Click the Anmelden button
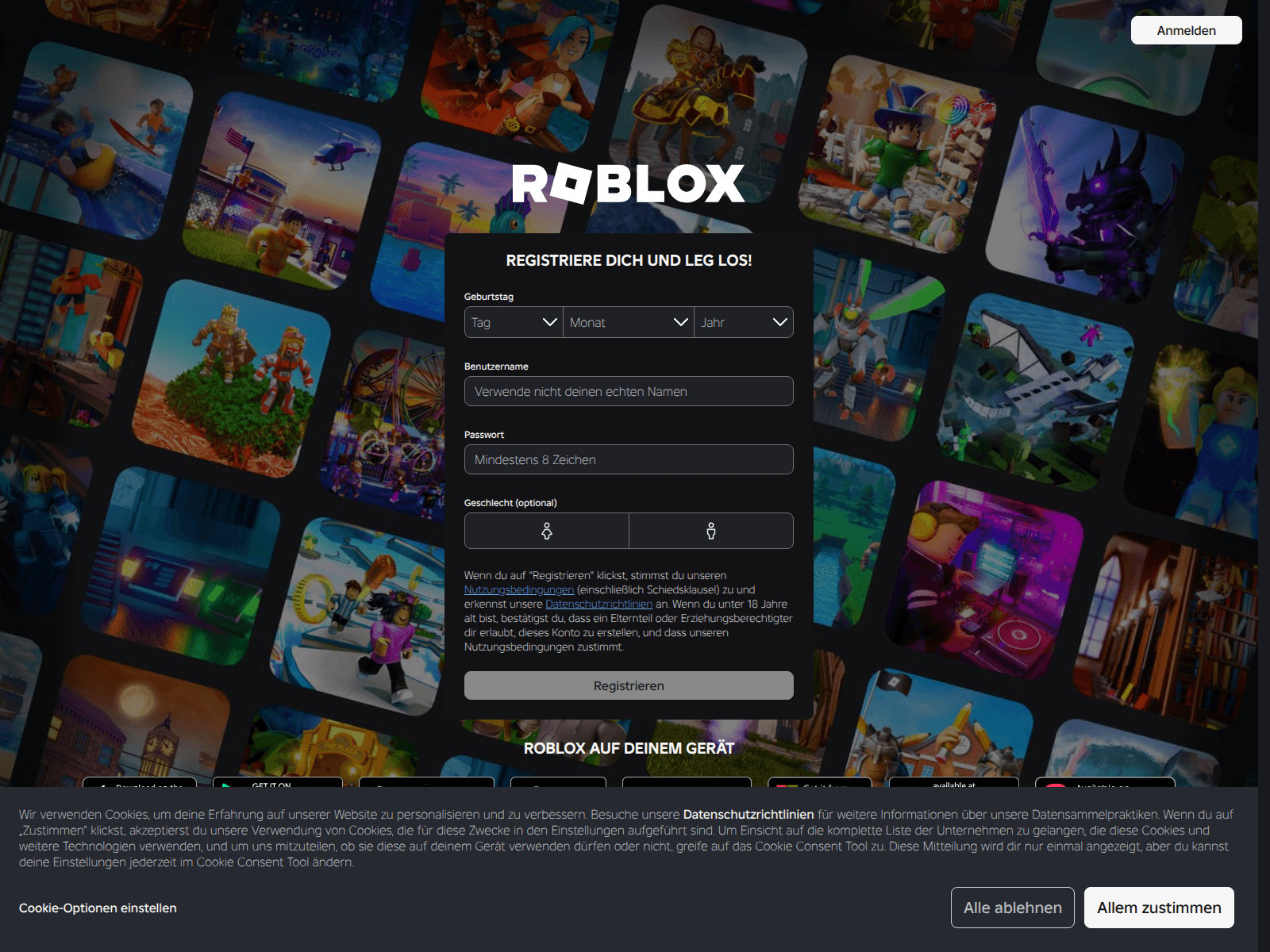The height and width of the screenshot is (952, 1270). (1186, 30)
